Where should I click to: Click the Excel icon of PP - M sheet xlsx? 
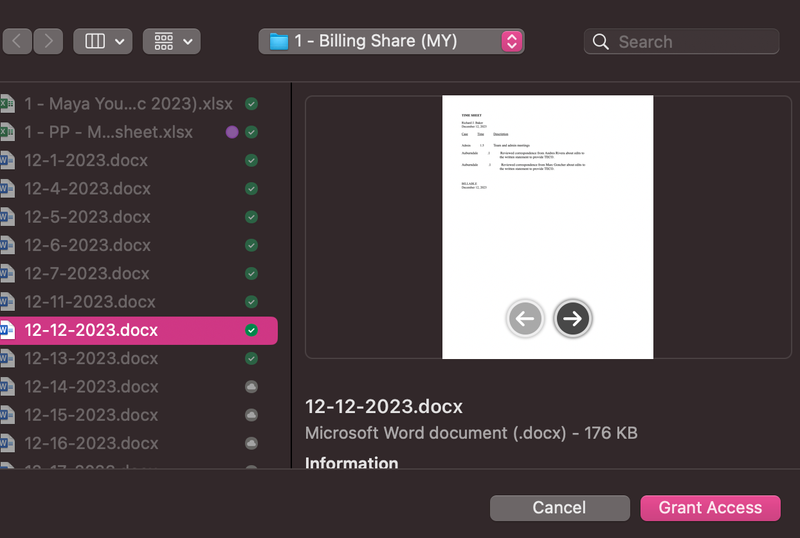(x=7, y=132)
